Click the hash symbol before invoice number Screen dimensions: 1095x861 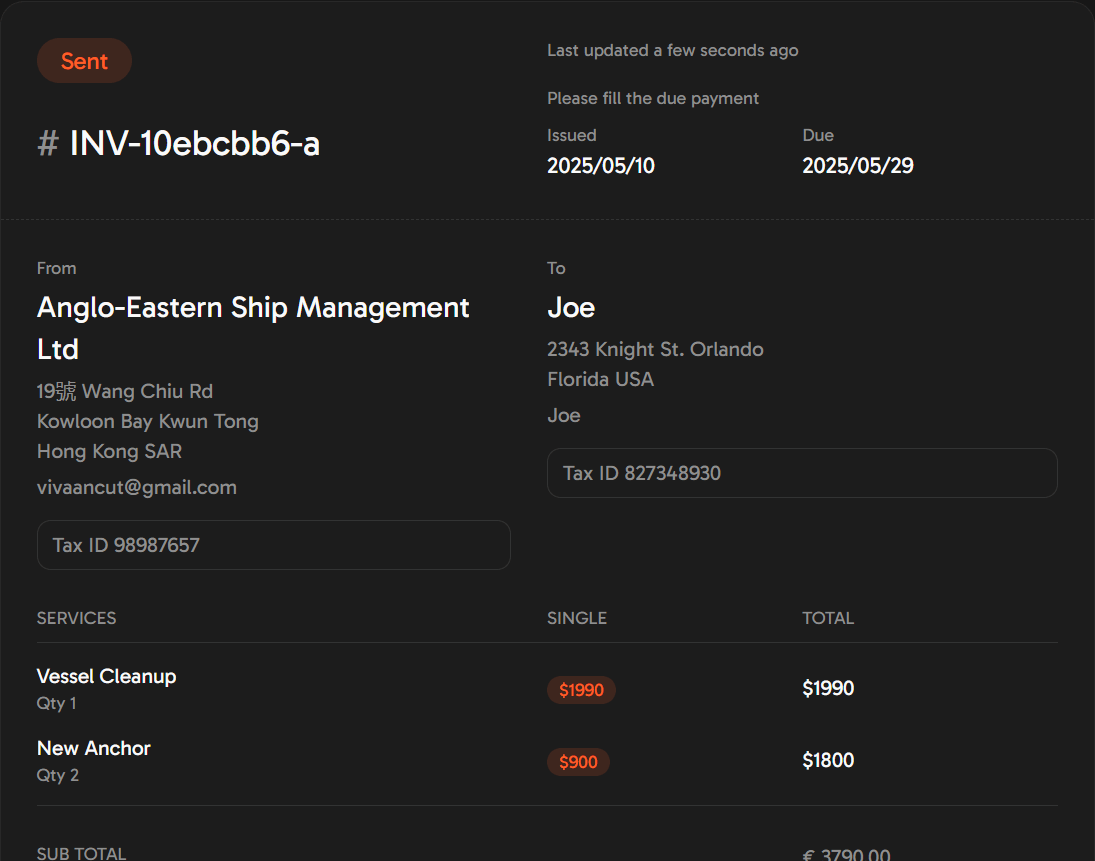(47, 144)
